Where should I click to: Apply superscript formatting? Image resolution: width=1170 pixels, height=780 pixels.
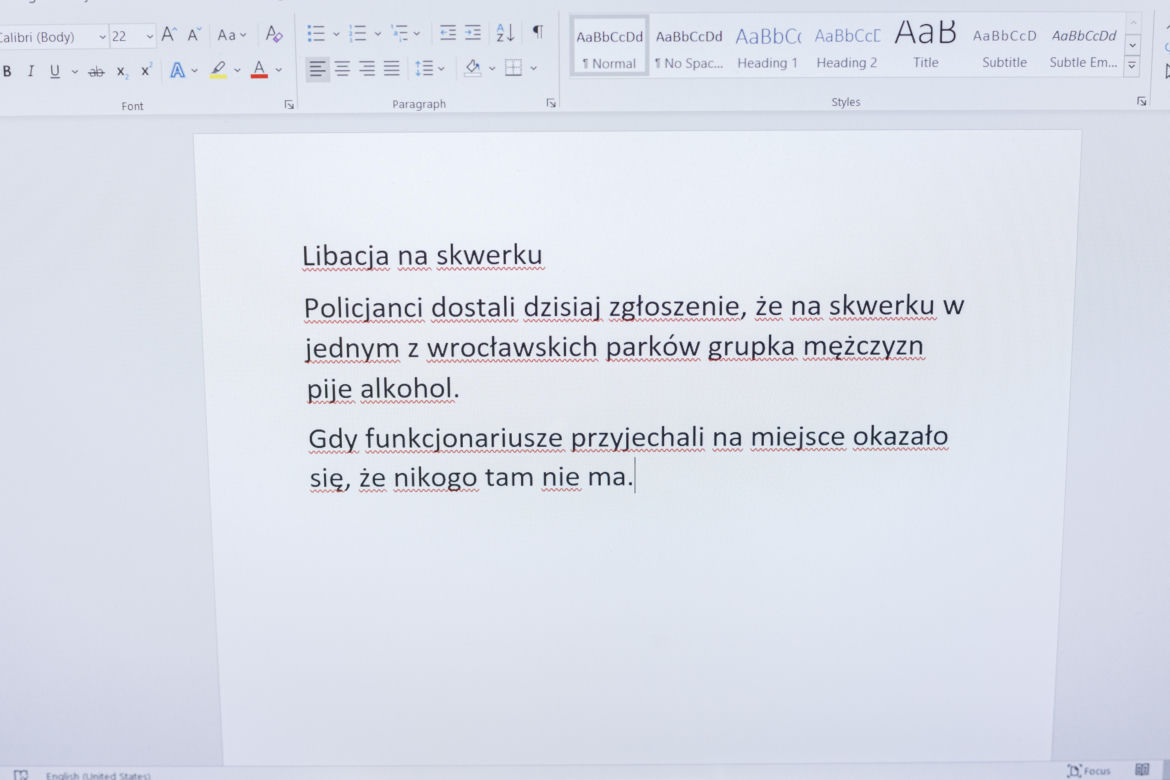[x=146, y=70]
